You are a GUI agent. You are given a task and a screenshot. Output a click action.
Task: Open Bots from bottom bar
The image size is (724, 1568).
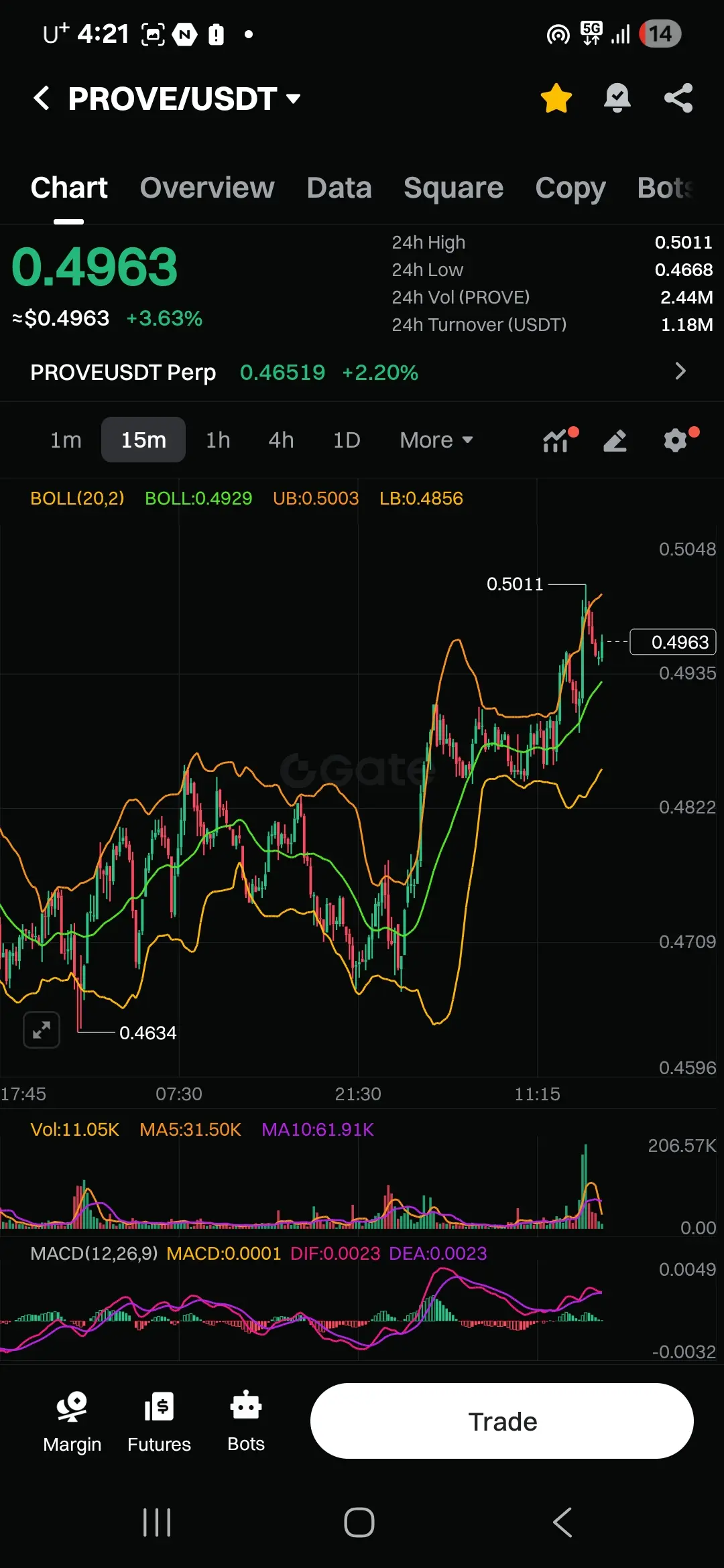(246, 1422)
